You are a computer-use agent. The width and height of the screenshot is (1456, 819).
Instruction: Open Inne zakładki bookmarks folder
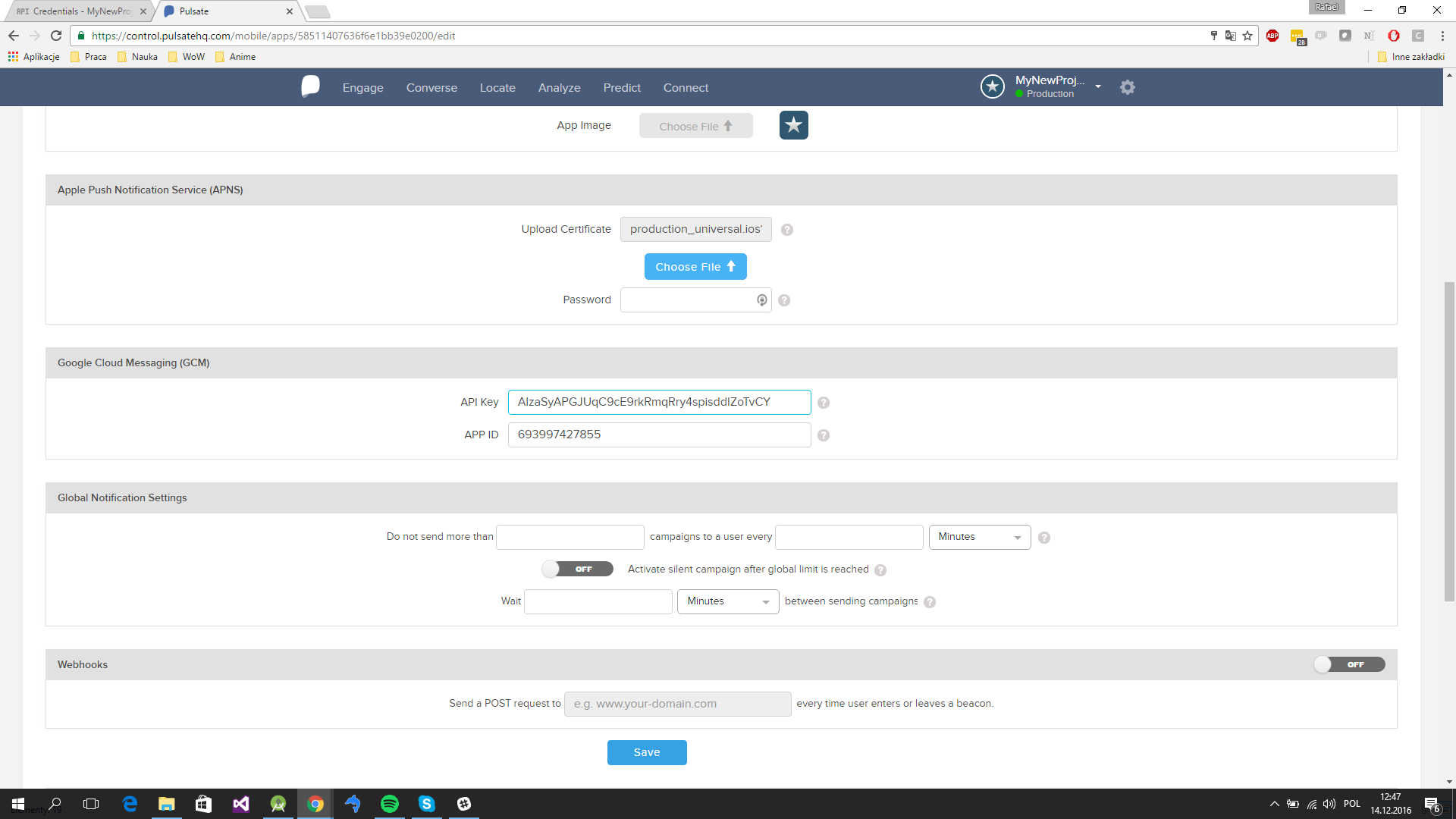1410,57
